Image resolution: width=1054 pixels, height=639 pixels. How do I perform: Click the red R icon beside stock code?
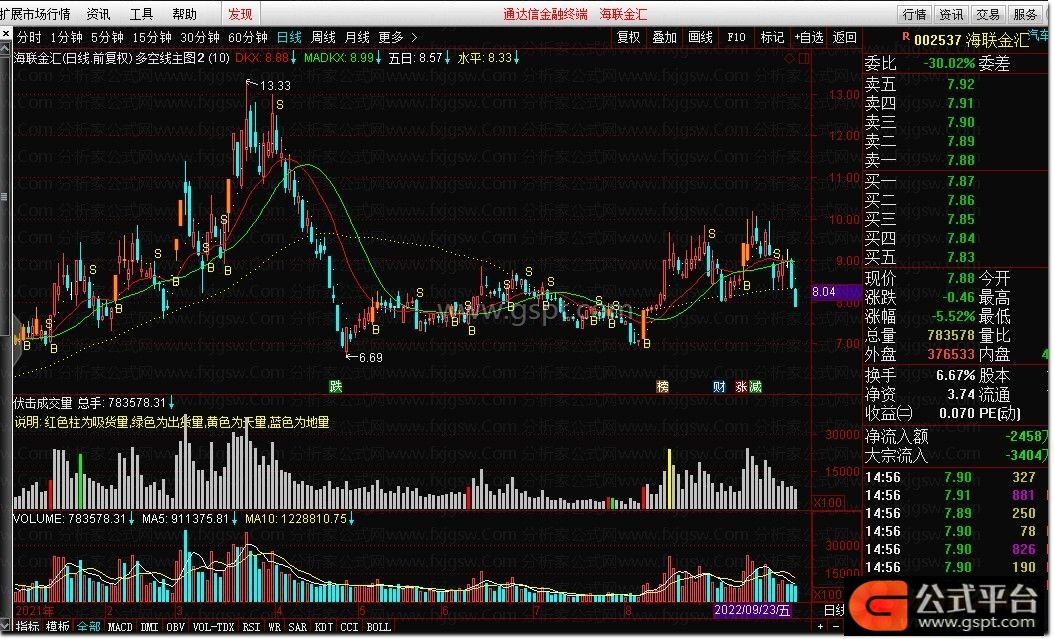coord(905,36)
